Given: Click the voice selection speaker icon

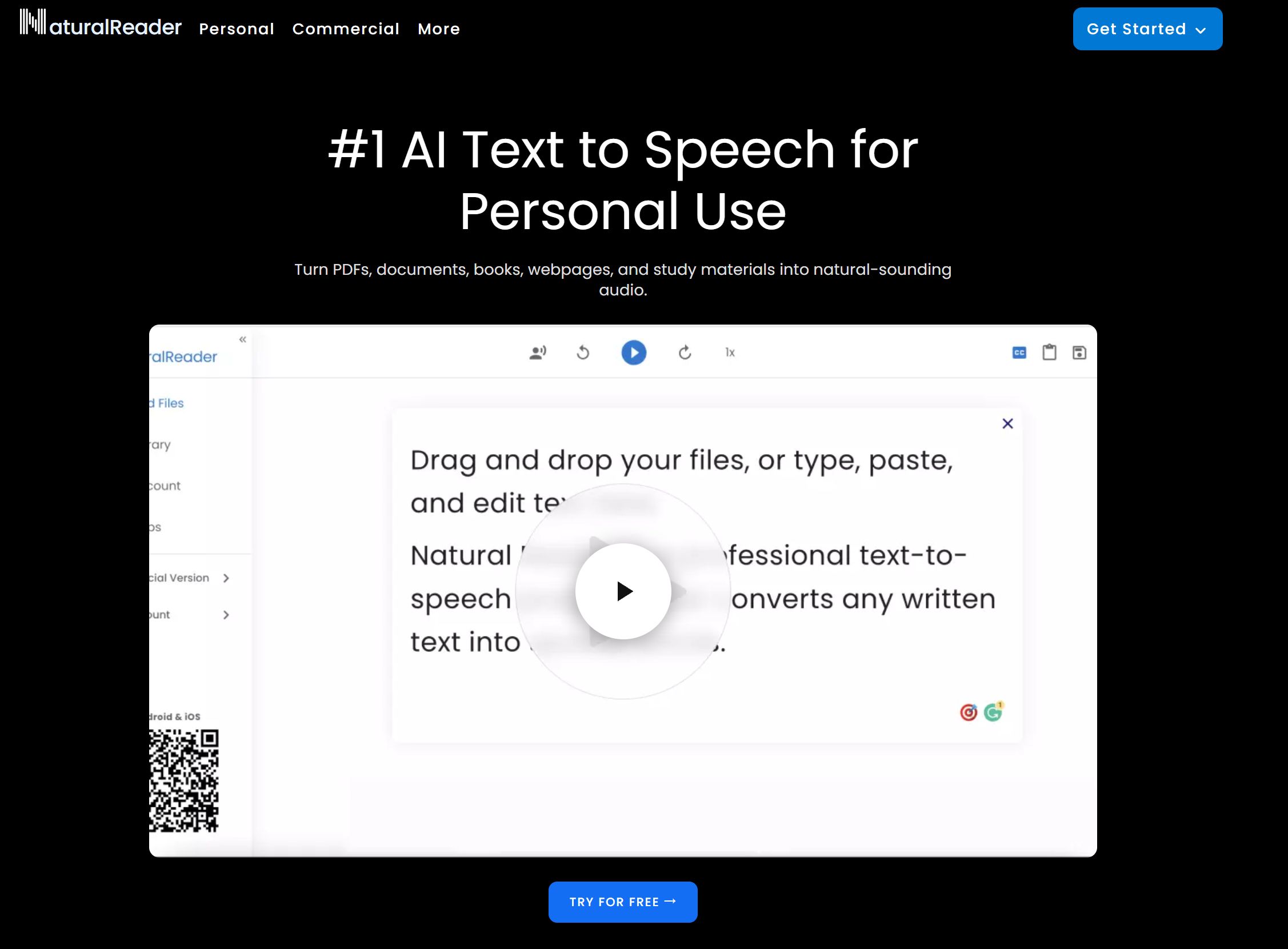Looking at the screenshot, I should 538,352.
